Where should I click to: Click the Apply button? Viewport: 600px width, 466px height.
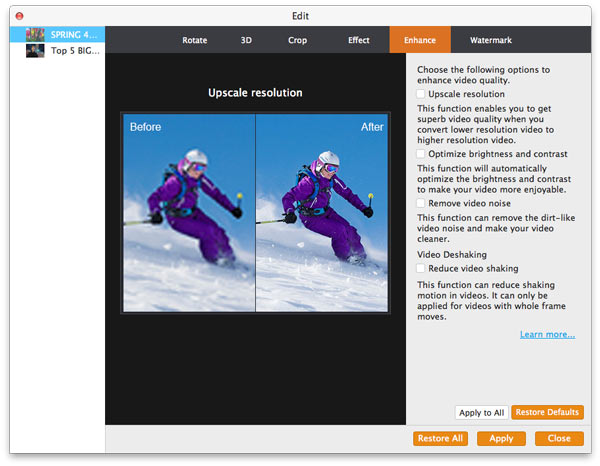(x=501, y=438)
